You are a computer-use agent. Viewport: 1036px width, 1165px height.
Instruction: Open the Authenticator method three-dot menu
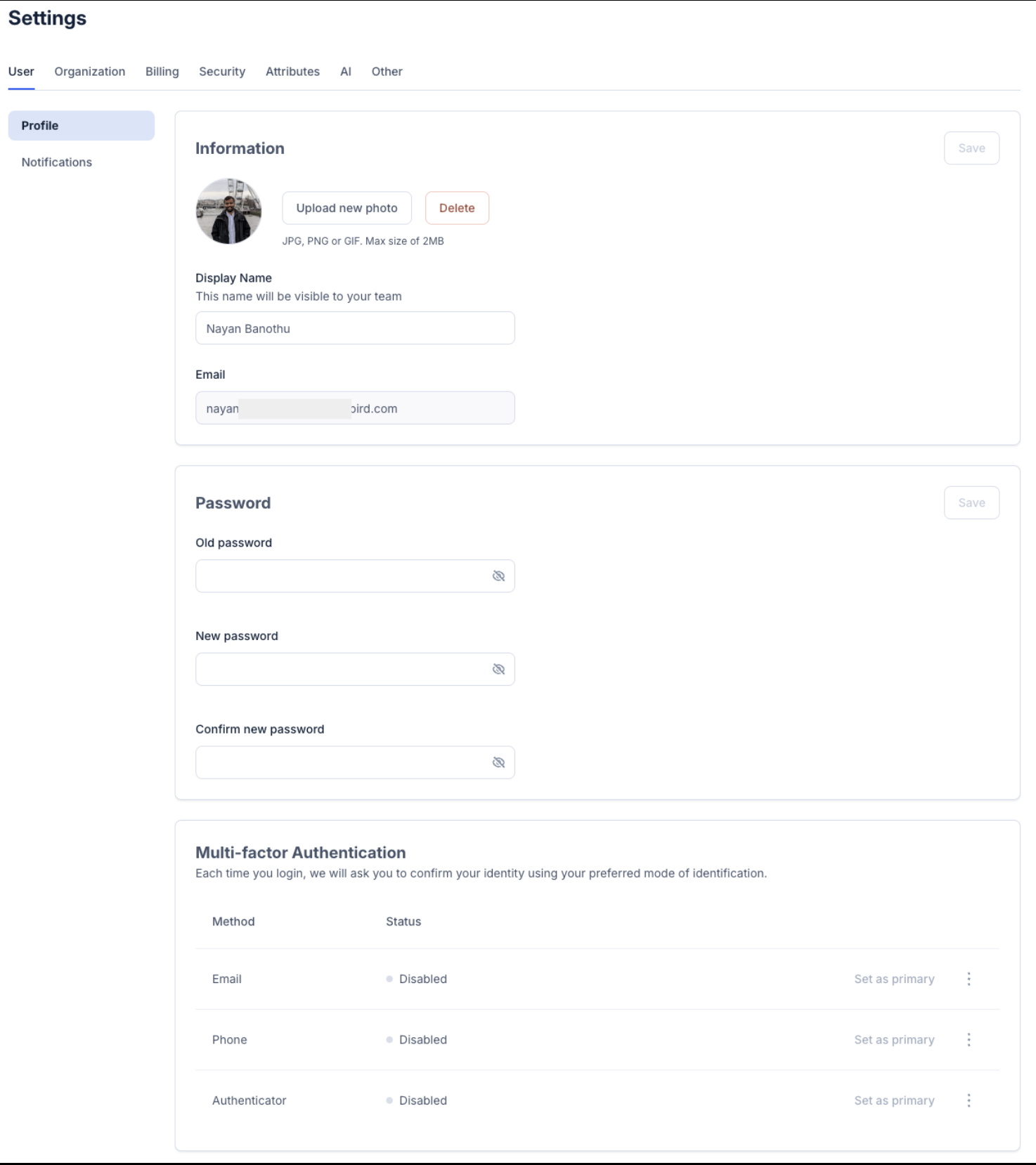[x=969, y=1100]
